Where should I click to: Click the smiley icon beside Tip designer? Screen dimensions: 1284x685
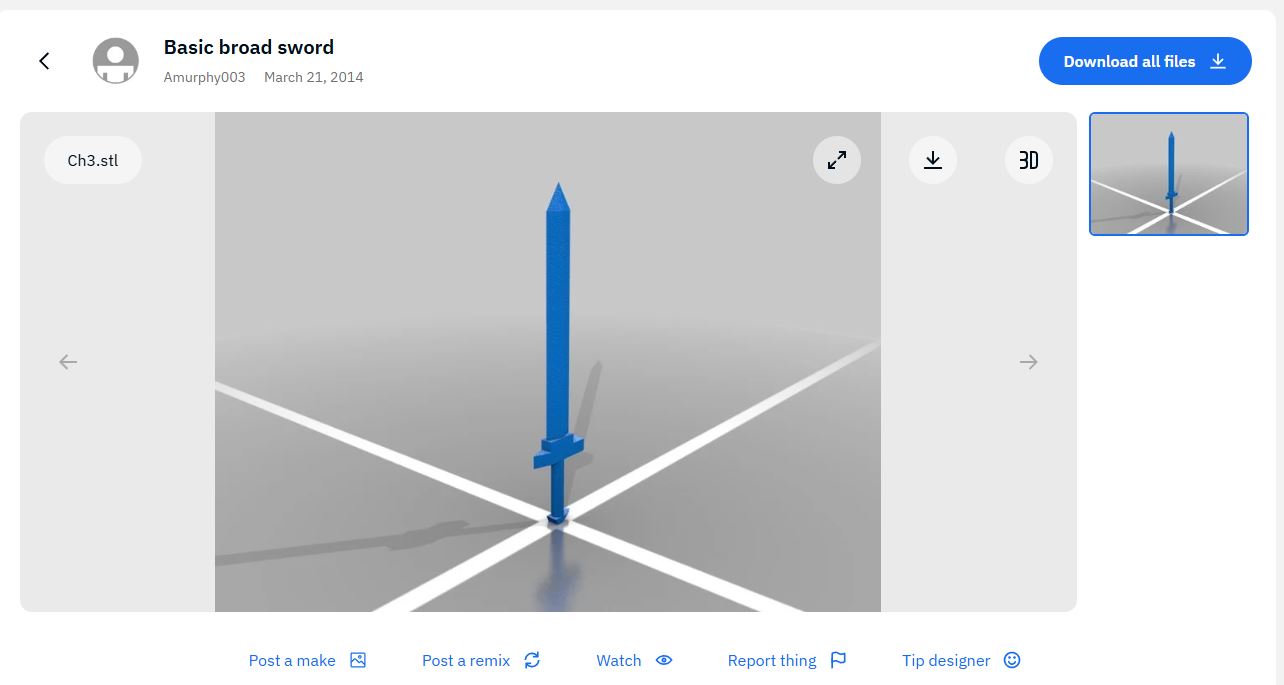pos(1012,660)
